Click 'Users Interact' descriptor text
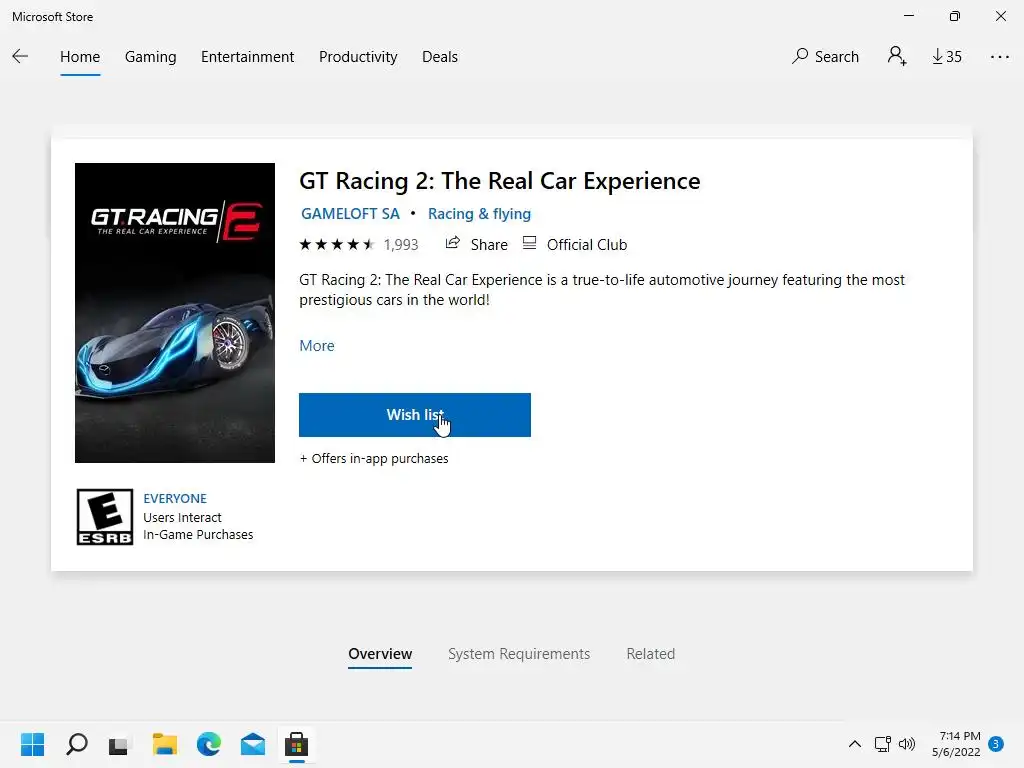This screenshot has height=768, width=1024. tap(182, 517)
